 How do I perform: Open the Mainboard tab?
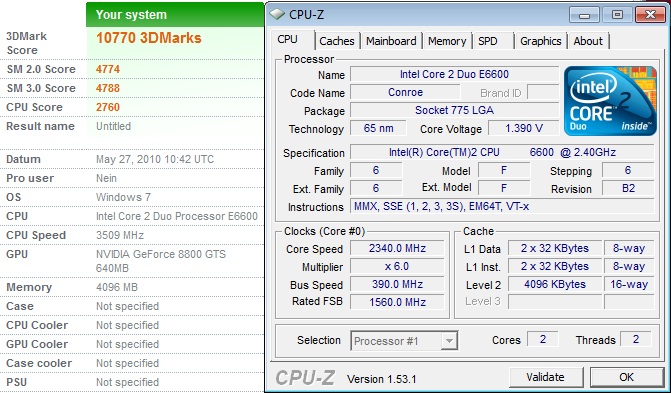[x=391, y=41]
